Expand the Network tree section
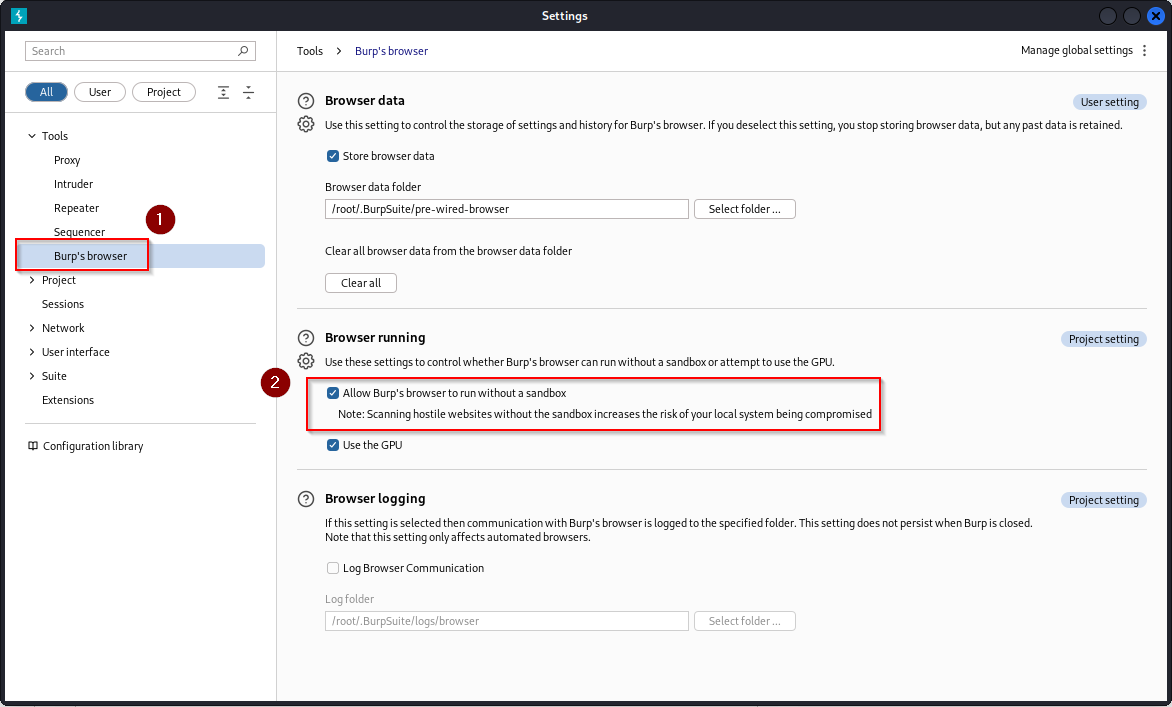Image resolution: width=1172 pixels, height=707 pixels. 31,328
